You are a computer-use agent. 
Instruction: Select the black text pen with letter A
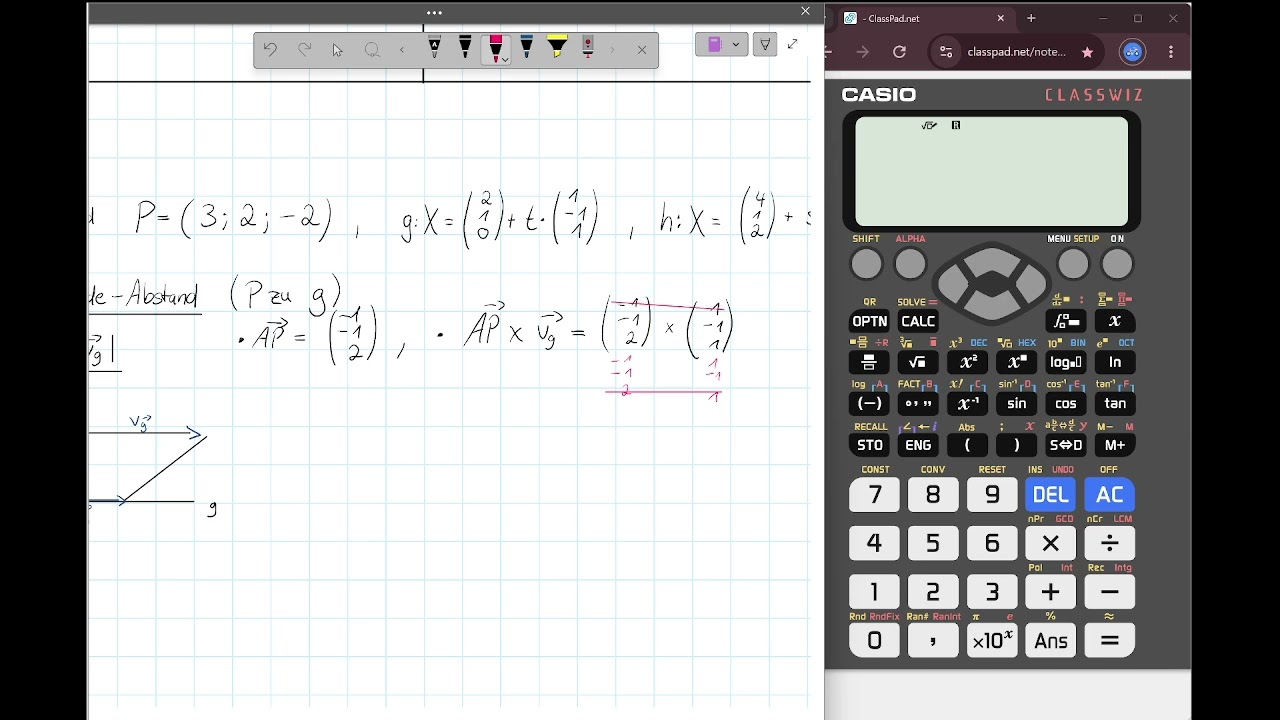[x=434, y=48]
